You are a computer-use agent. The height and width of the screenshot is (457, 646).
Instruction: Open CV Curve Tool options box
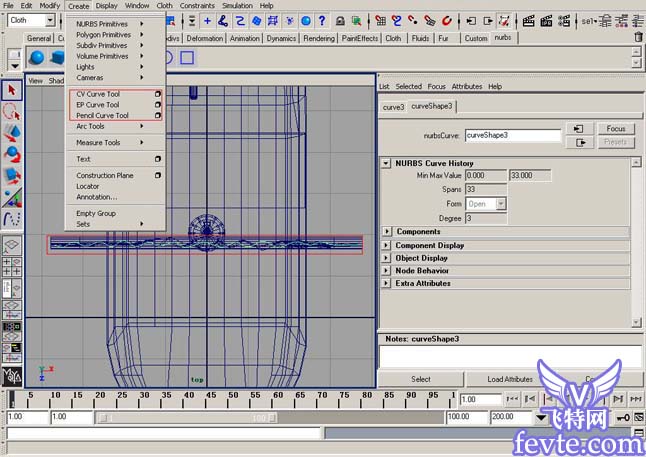click(x=157, y=94)
